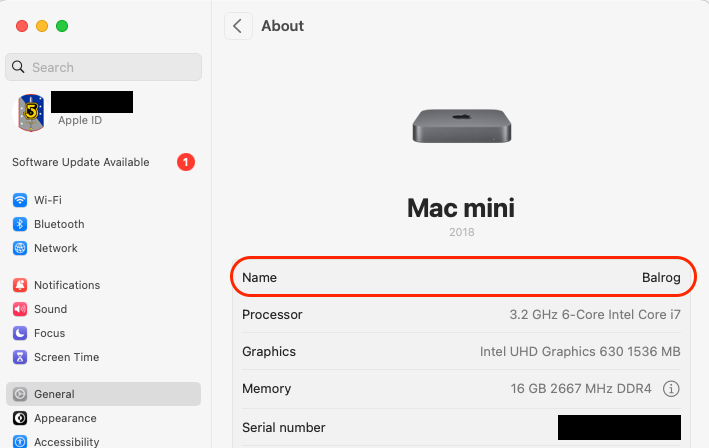Open the Notifications label in sidebar

(x=67, y=285)
